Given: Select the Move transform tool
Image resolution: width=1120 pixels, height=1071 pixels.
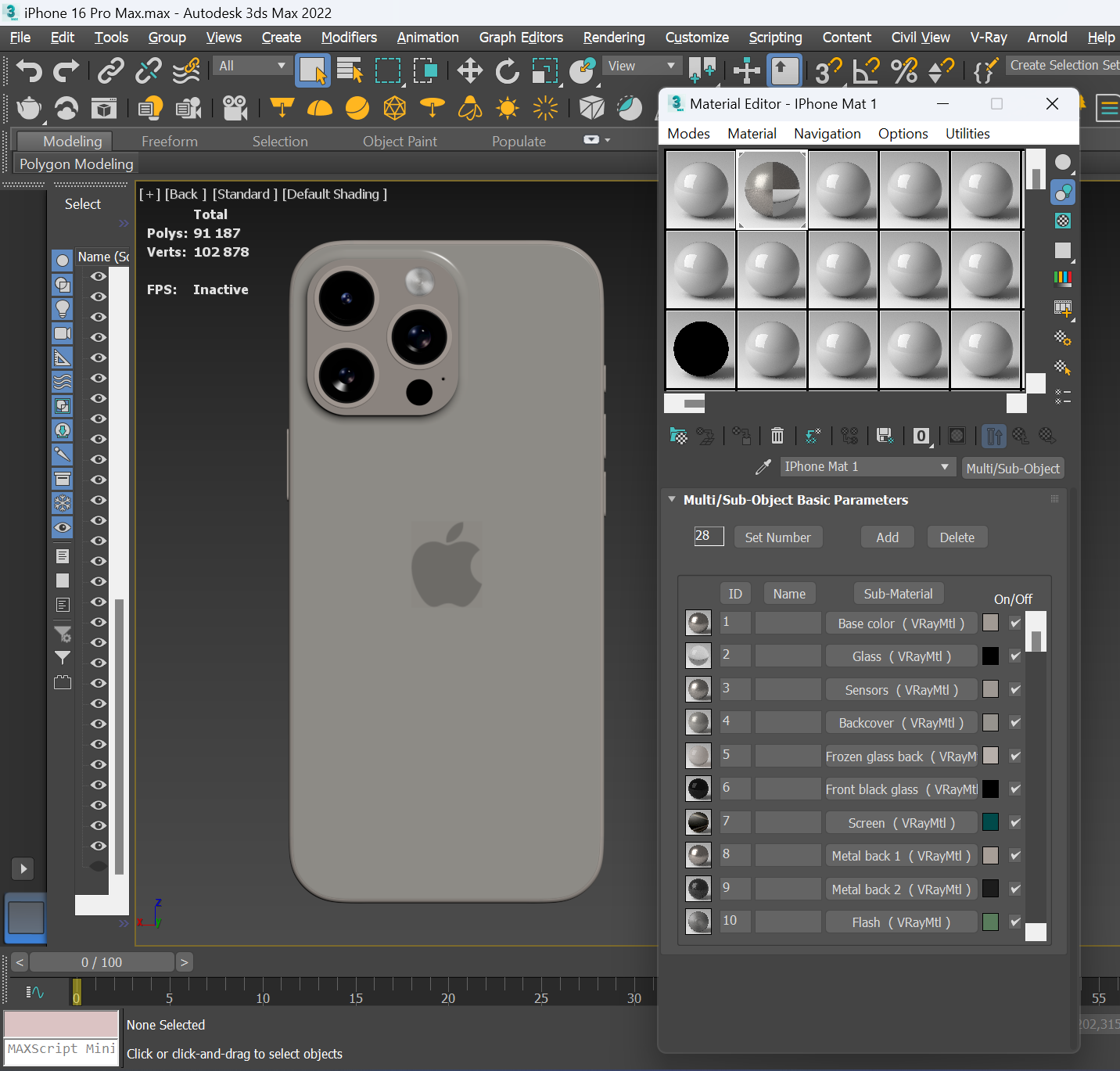Looking at the screenshot, I should pyautogui.click(x=469, y=71).
